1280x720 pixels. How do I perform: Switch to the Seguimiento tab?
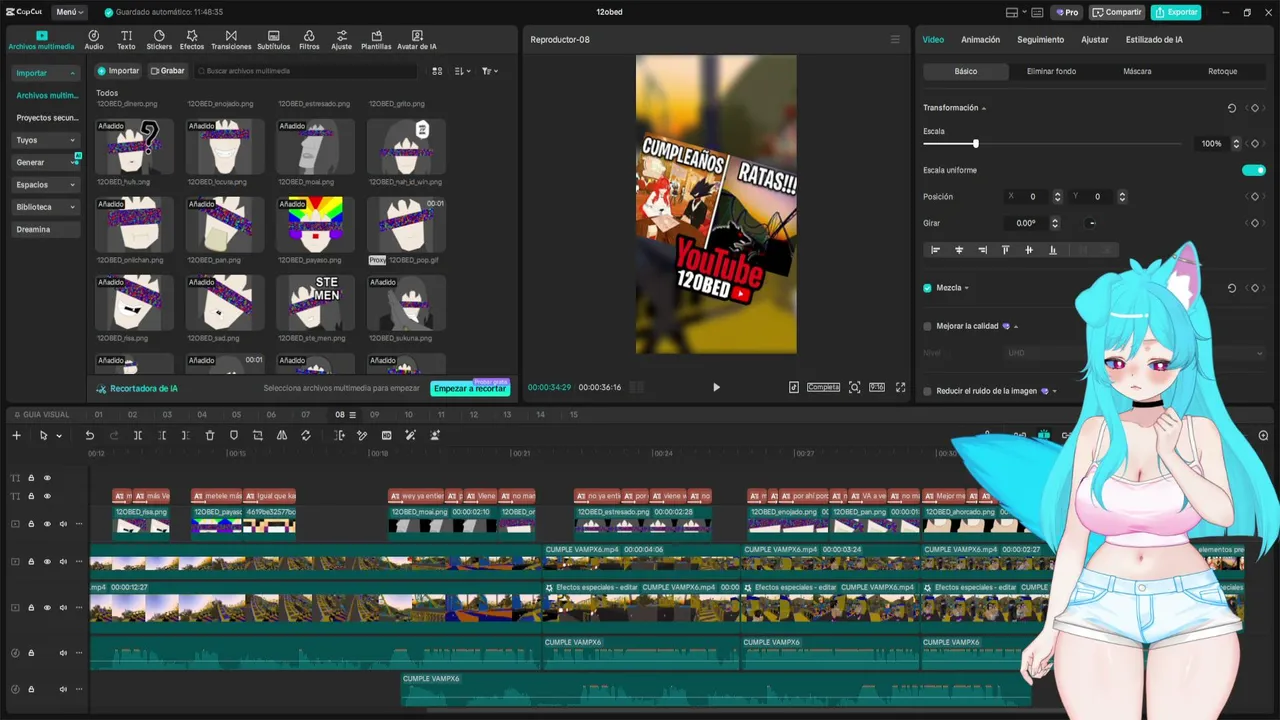tap(1040, 40)
